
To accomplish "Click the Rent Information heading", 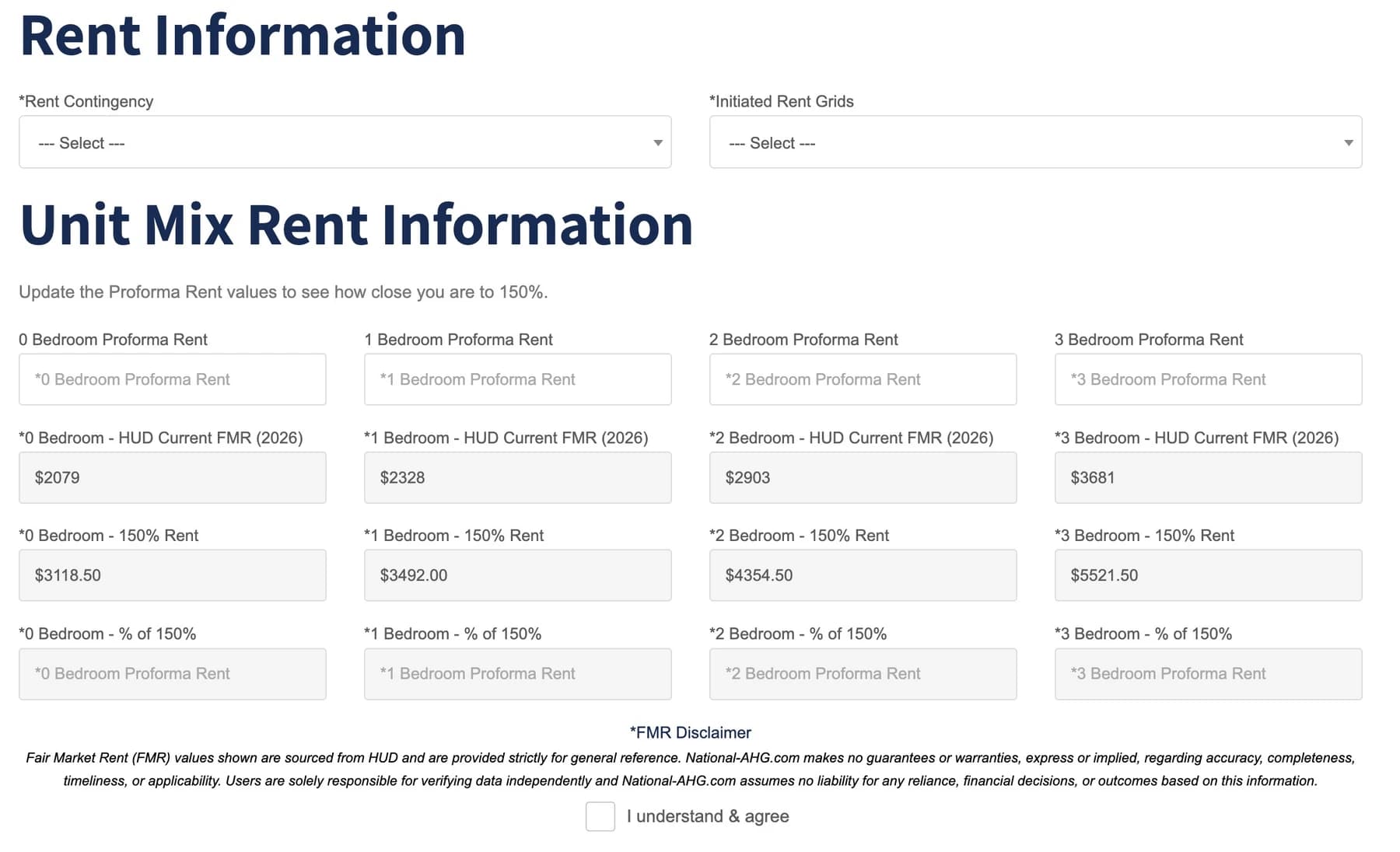I will point(243,36).
